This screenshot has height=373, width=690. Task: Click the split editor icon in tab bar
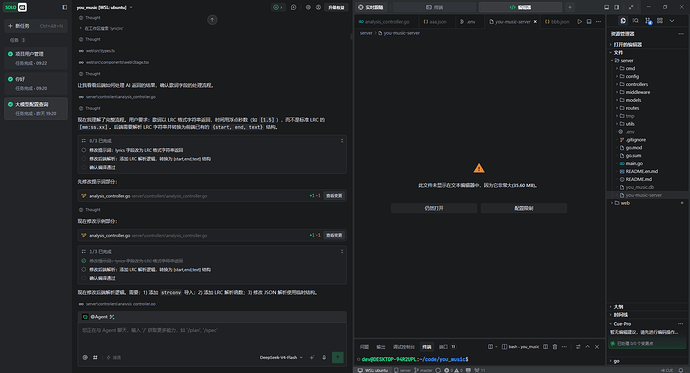(589, 22)
